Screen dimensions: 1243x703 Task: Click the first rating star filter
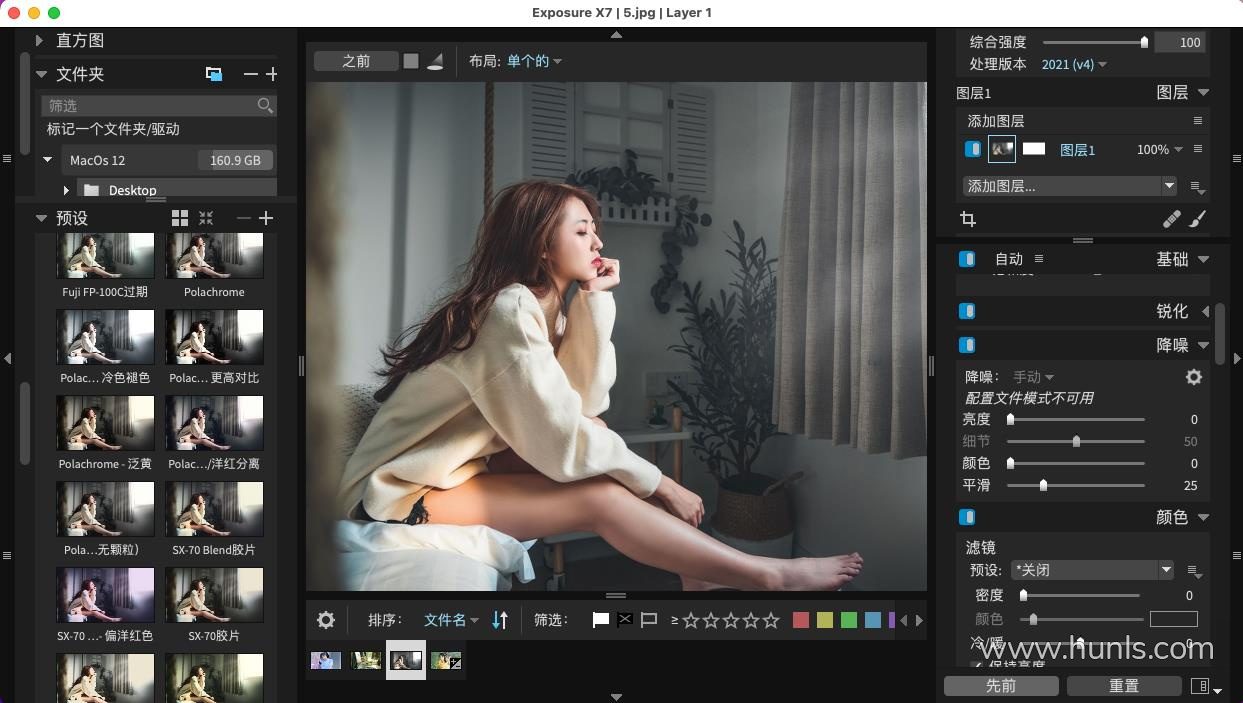[x=691, y=620]
